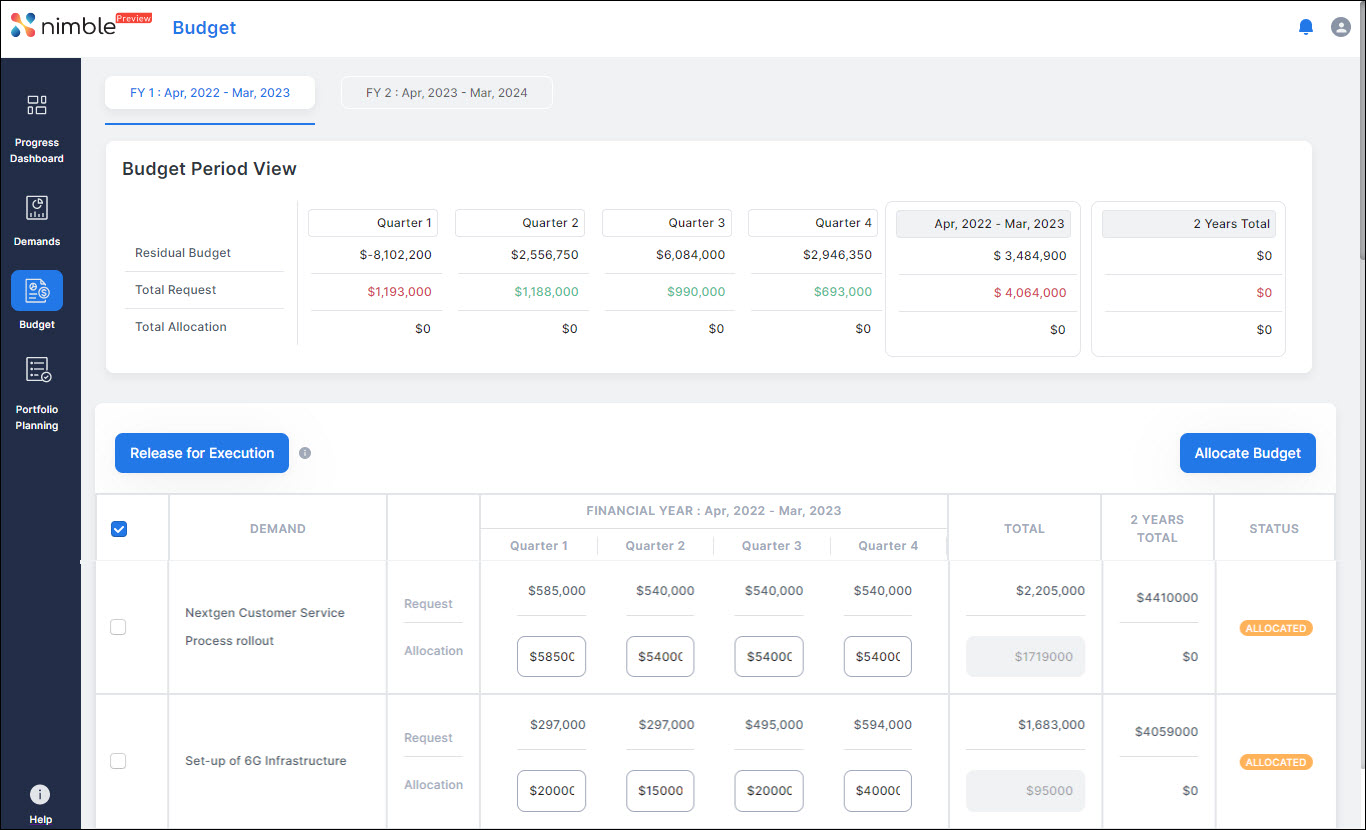This screenshot has height=830, width=1366.
Task: Click the Quarter 3 header in Budget Period View
Action: 667,223
